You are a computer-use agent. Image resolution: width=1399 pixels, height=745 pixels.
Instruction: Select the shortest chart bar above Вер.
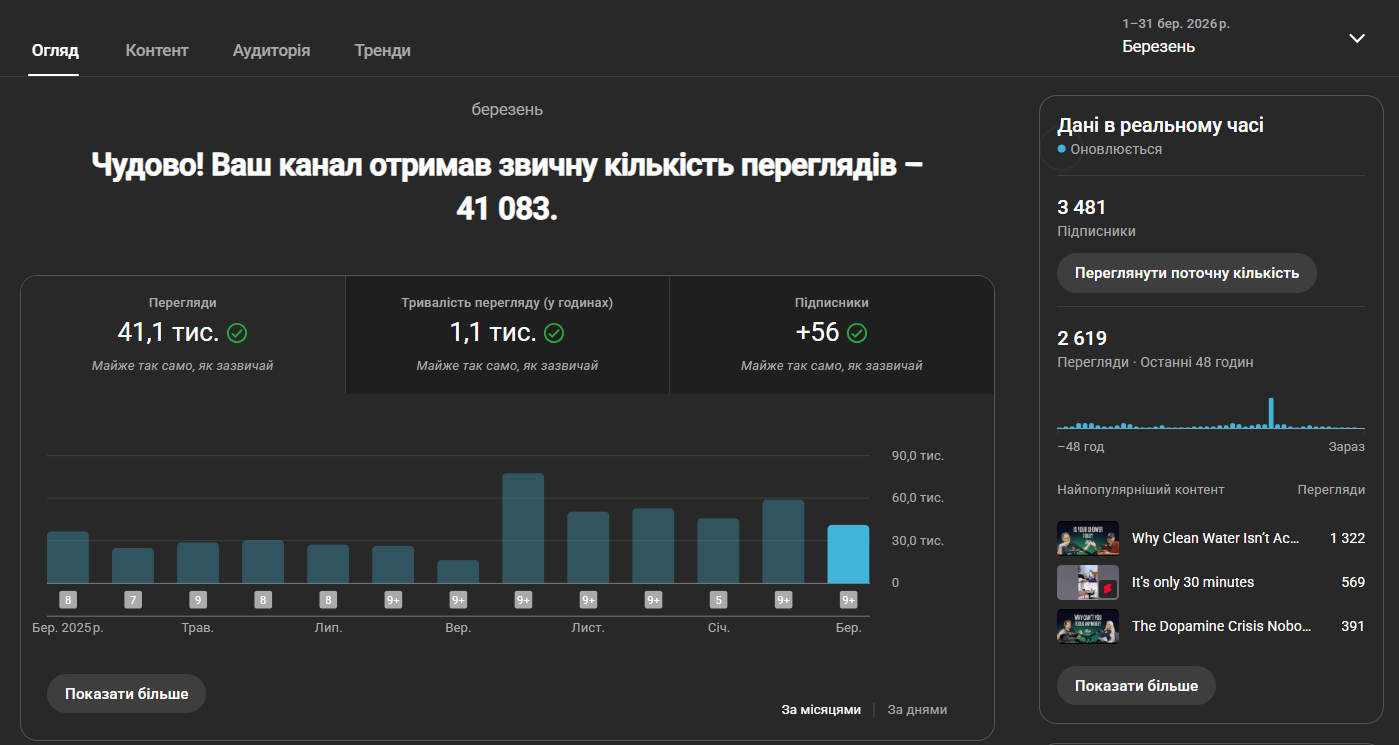click(458, 571)
